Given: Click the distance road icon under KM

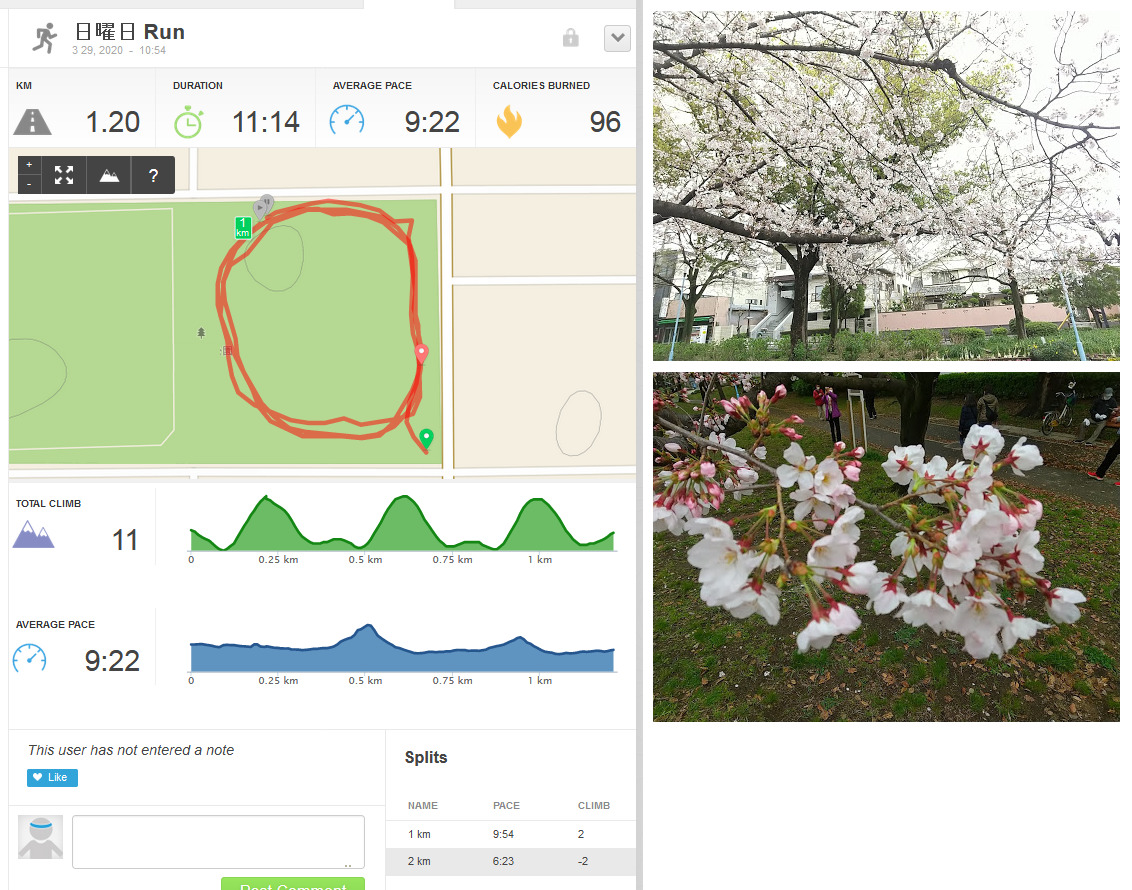Looking at the screenshot, I should click(x=32, y=122).
